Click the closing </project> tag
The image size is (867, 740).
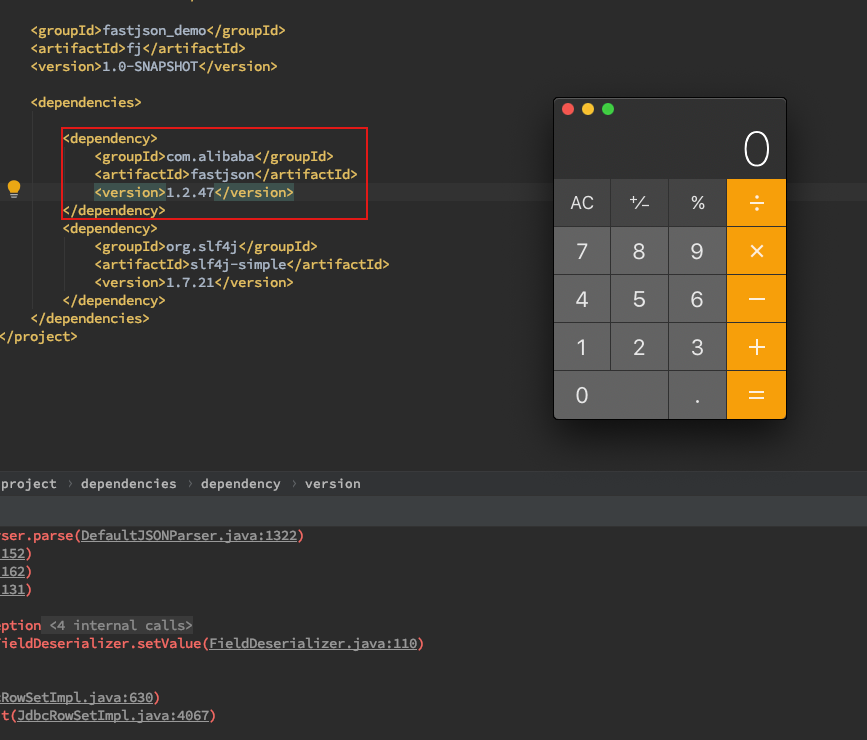[x=39, y=337]
